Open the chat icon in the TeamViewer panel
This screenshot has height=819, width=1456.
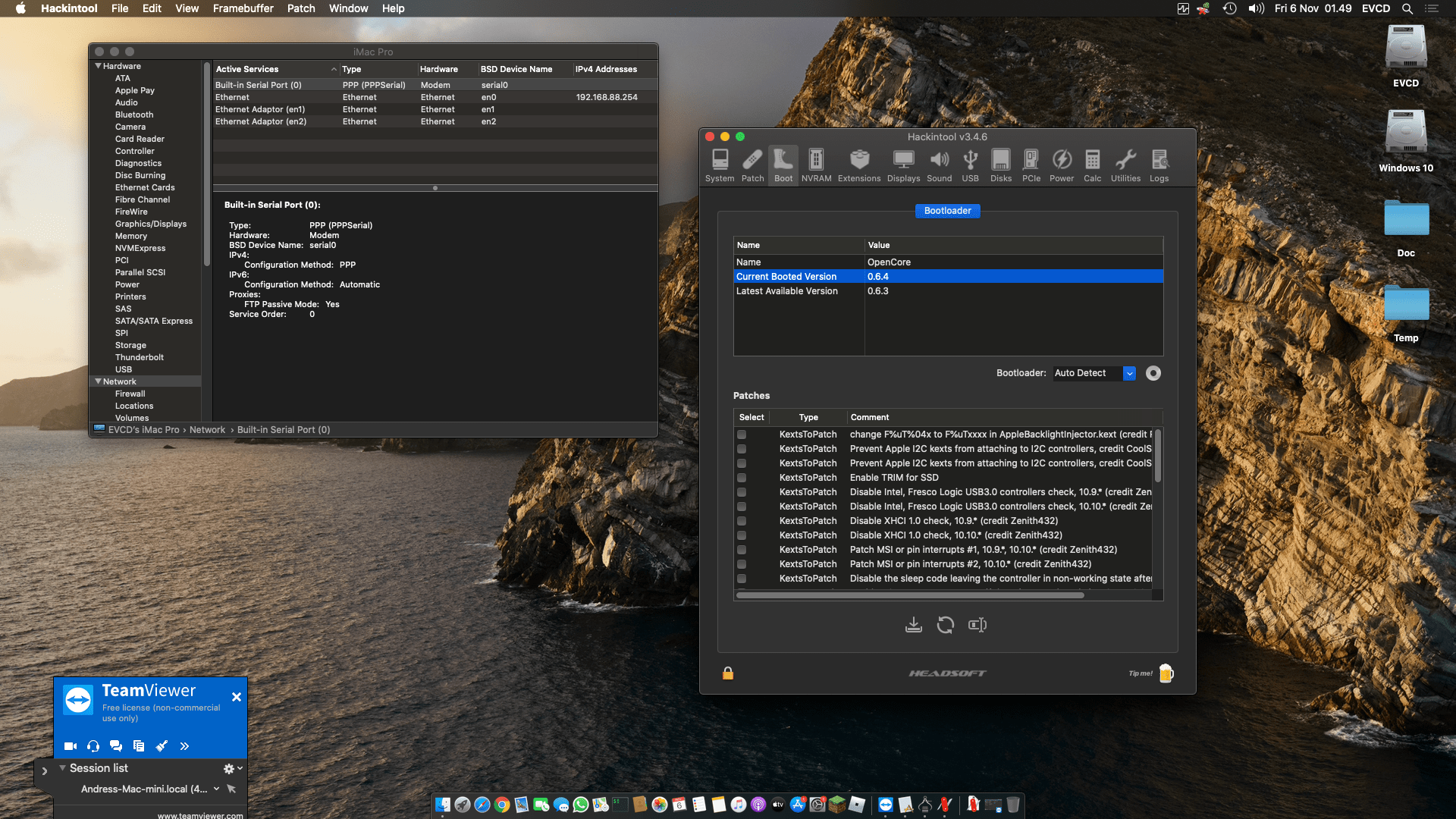coord(116,746)
